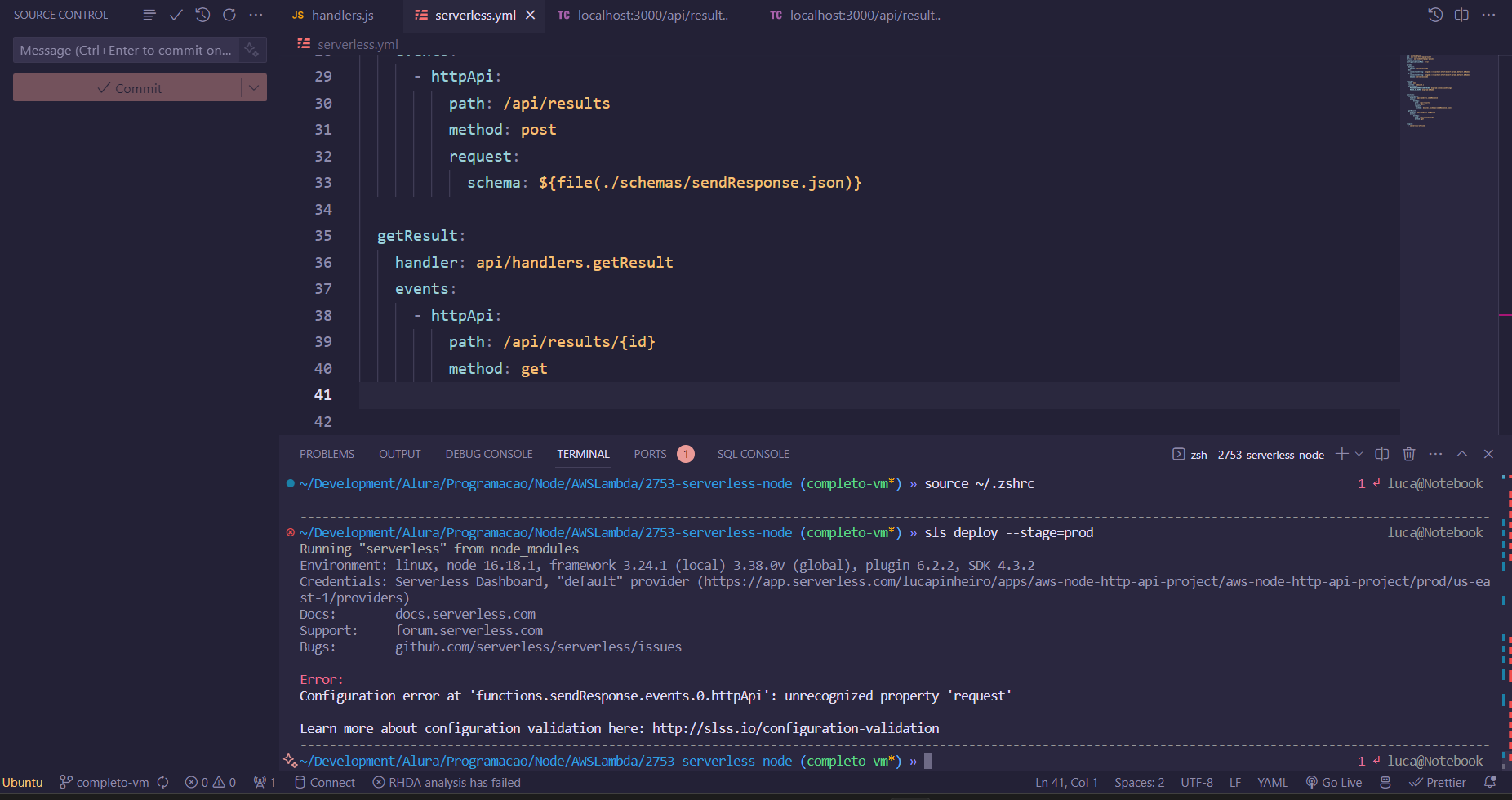Click the Ubuntu remote indicator in status bar
The height and width of the screenshot is (800, 1512).
click(23, 782)
